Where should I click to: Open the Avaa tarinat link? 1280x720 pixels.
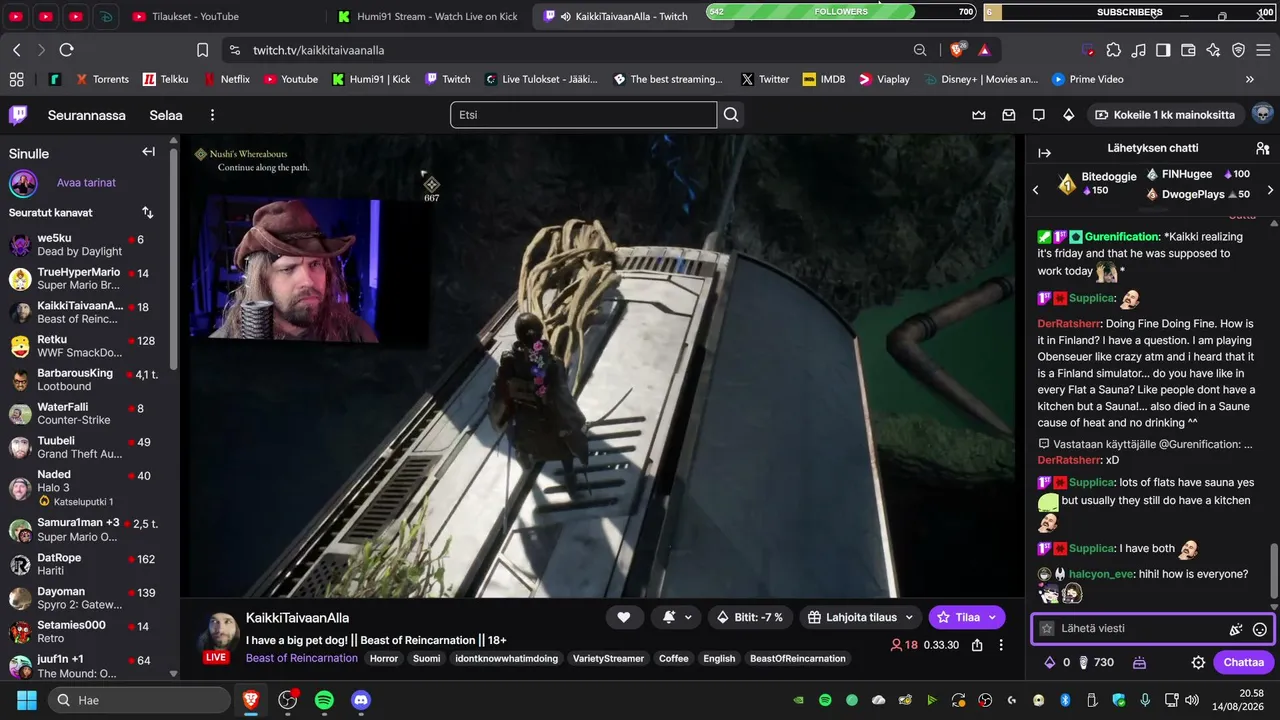click(x=86, y=183)
